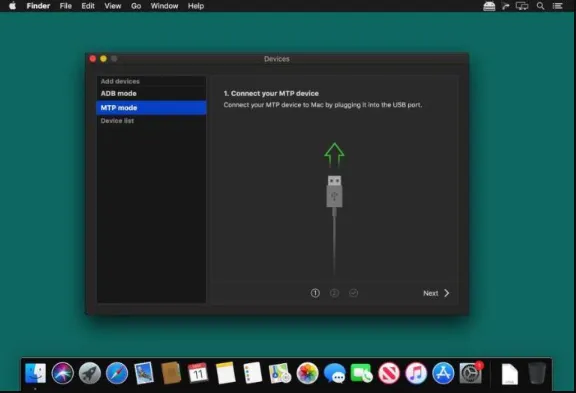Viewport: 576px width, 393px height.
Task: Click the chevron arrow beside Next
Action: [x=447, y=293]
